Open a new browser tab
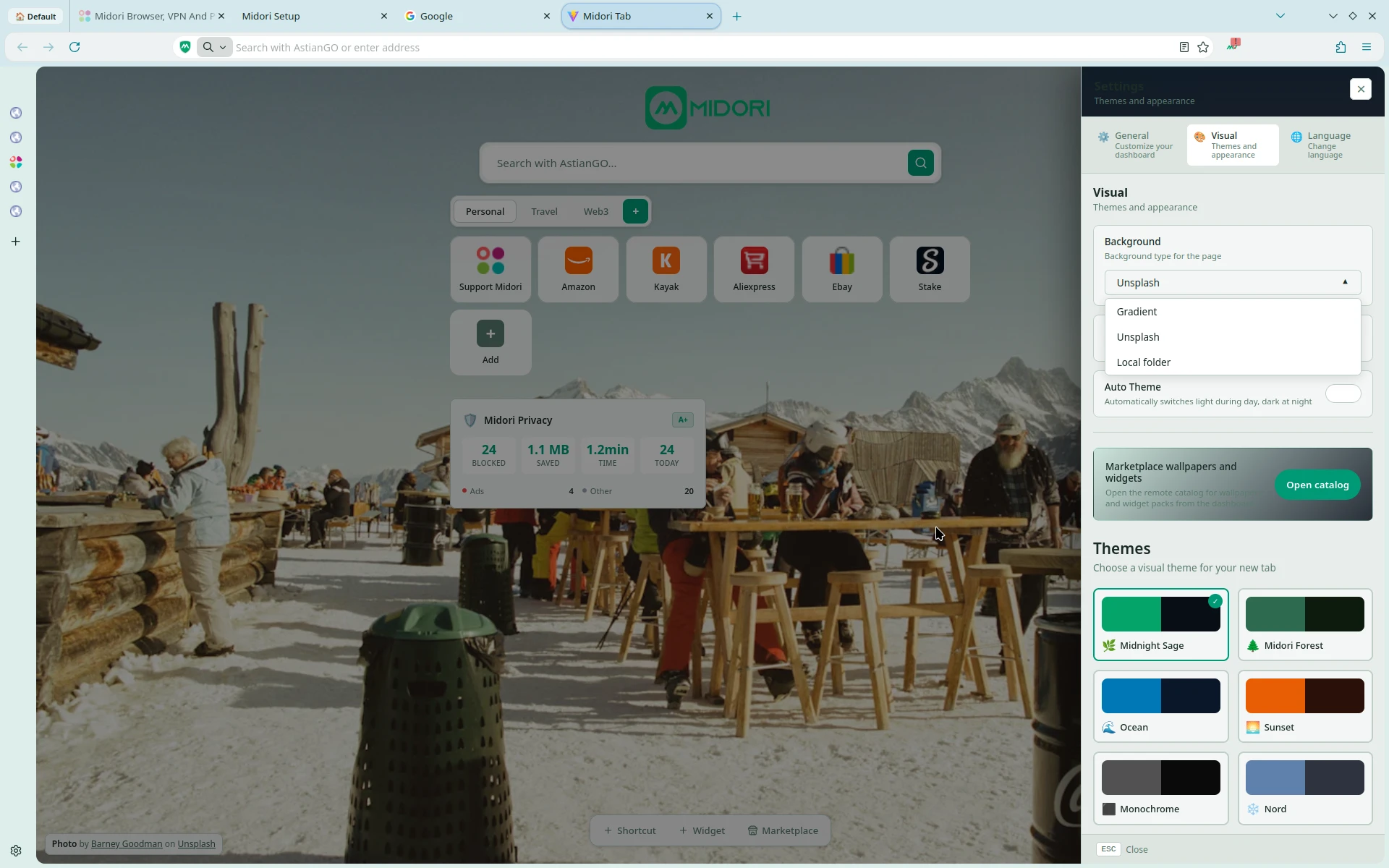 [x=736, y=16]
